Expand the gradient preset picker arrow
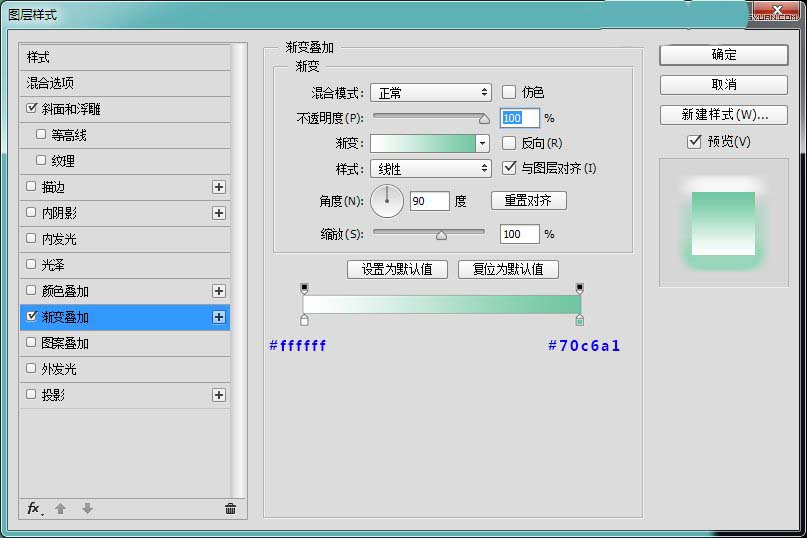This screenshot has width=807, height=538. (x=483, y=144)
